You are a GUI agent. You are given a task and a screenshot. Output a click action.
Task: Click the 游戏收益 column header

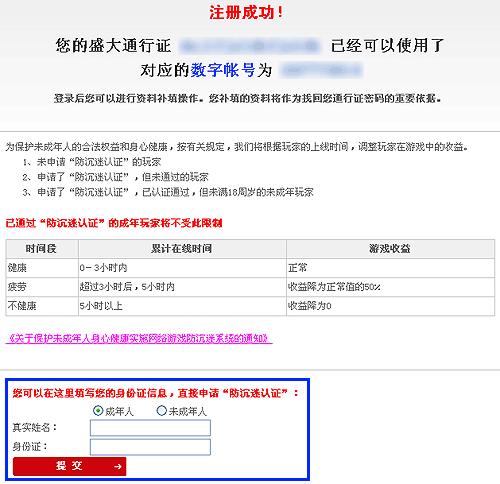(x=390, y=249)
